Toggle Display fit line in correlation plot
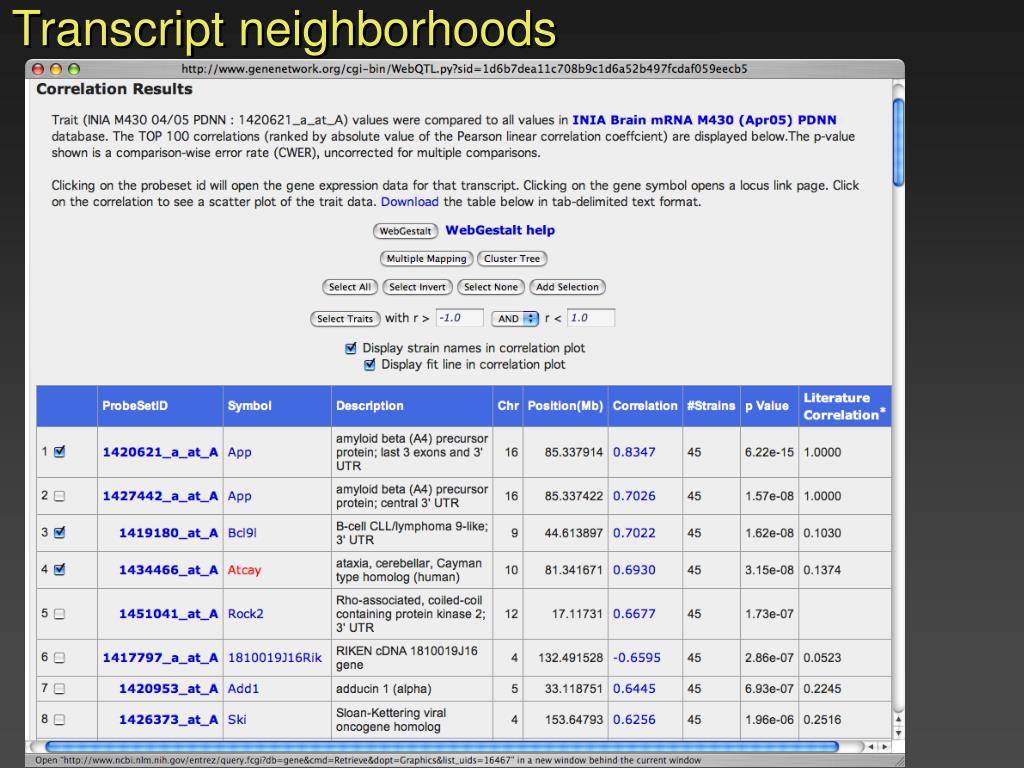This screenshot has width=1024, height=768. click(370, 364)
